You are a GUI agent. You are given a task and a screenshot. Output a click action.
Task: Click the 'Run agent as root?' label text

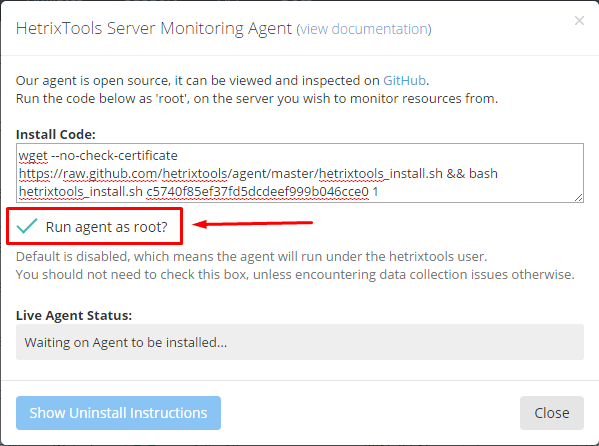tap(107, 227)
